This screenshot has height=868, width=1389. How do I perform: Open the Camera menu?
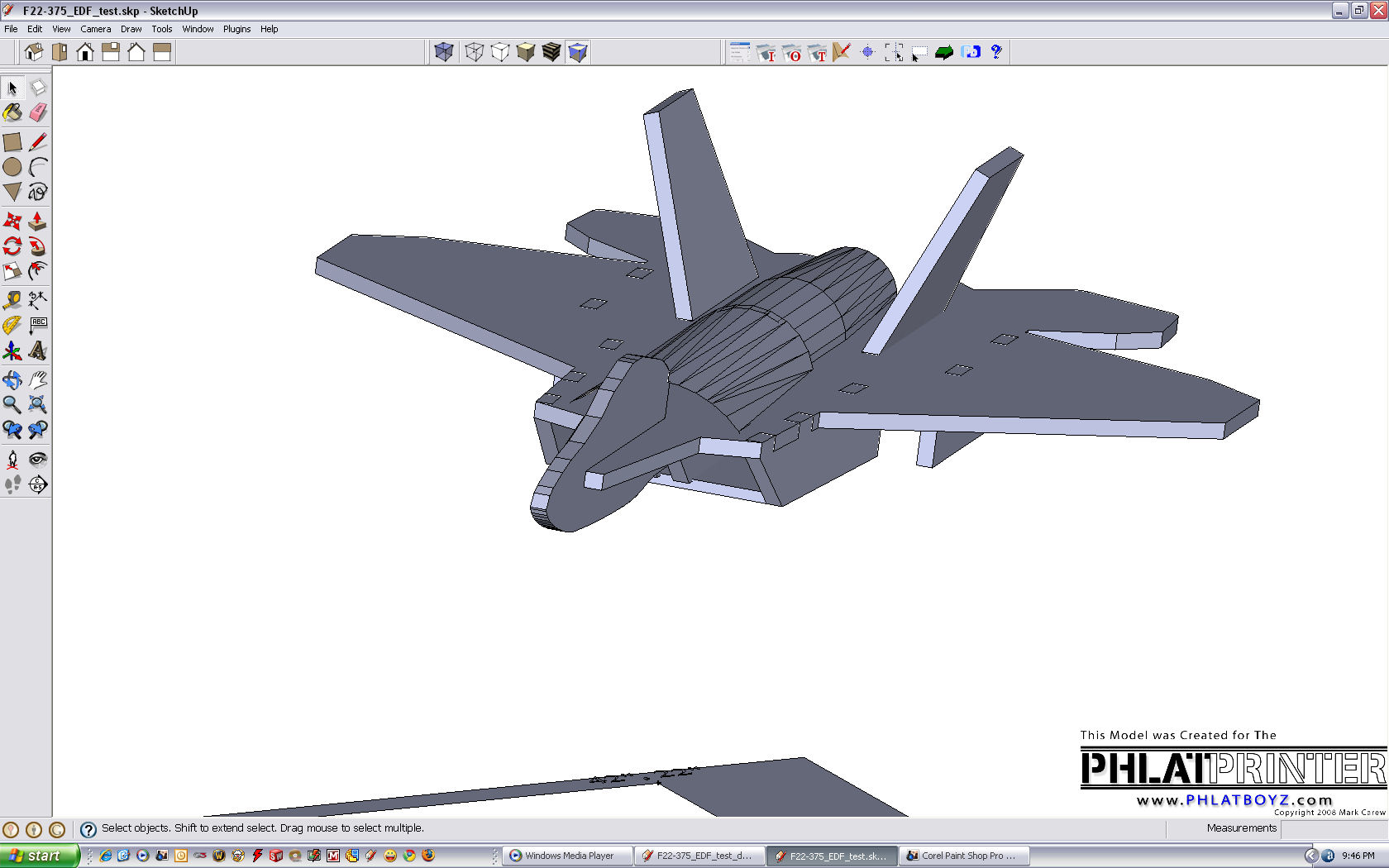tap(95, 29)
